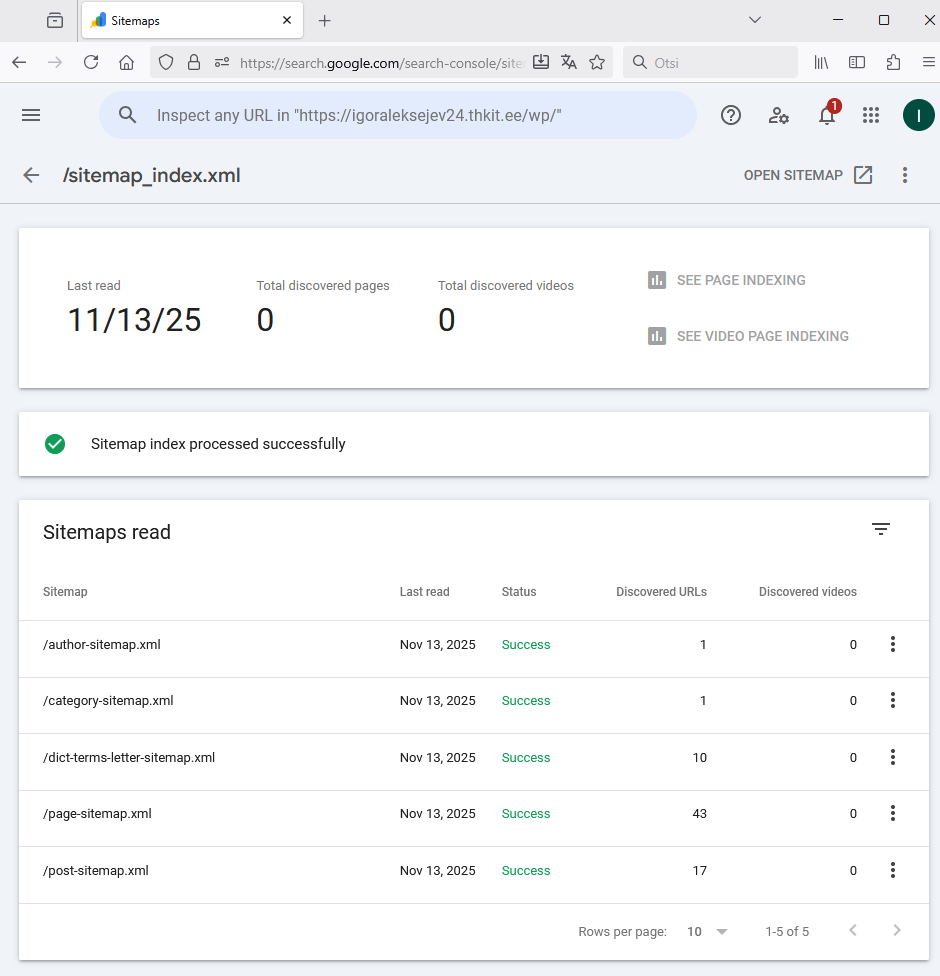
Task: Open a new browser tab
Action: pyautogui.click(x=324, y=20)
